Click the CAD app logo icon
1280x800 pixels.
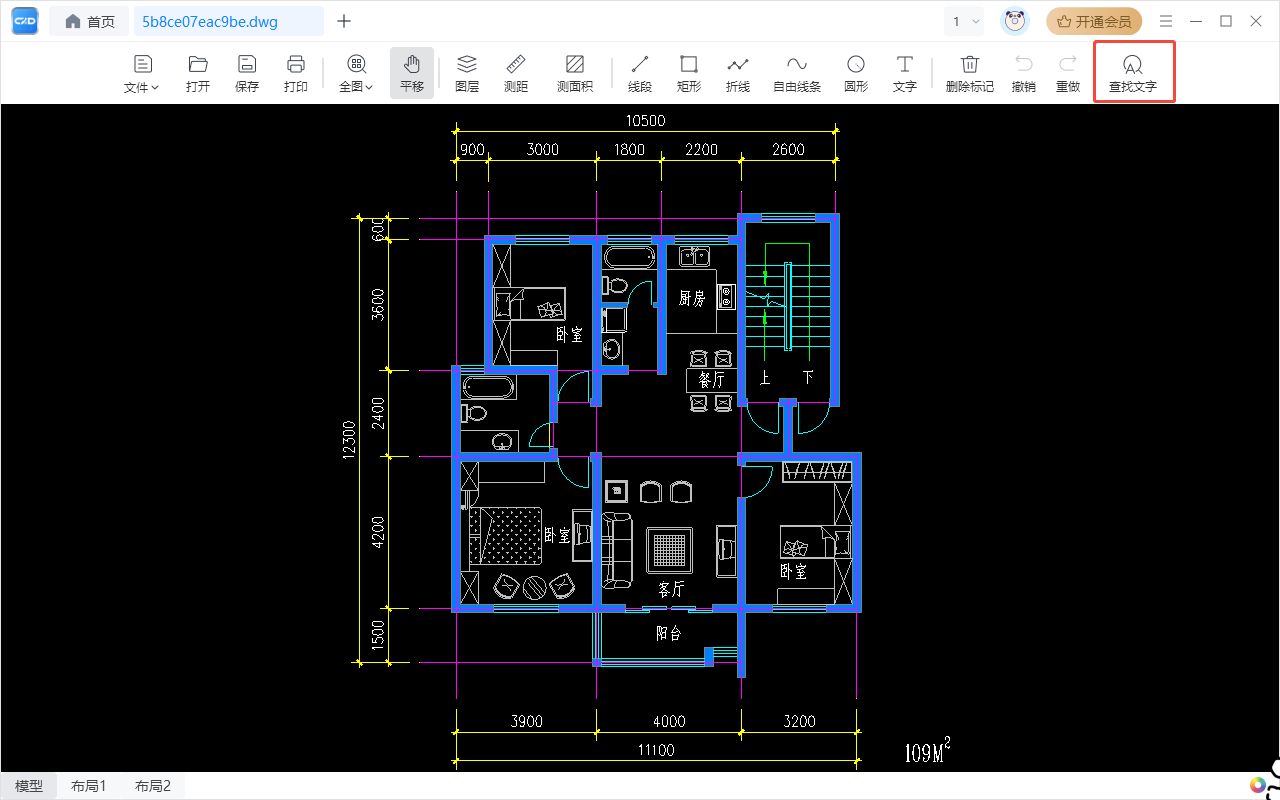[25, 21]
